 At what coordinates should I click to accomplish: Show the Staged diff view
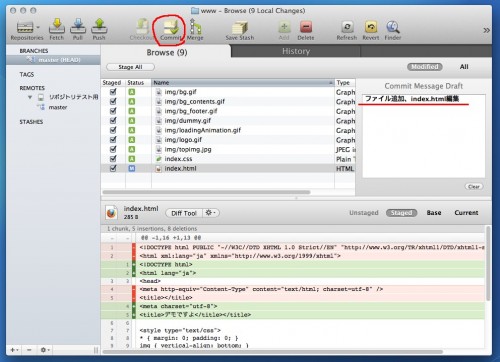click(x=401, y=213)
